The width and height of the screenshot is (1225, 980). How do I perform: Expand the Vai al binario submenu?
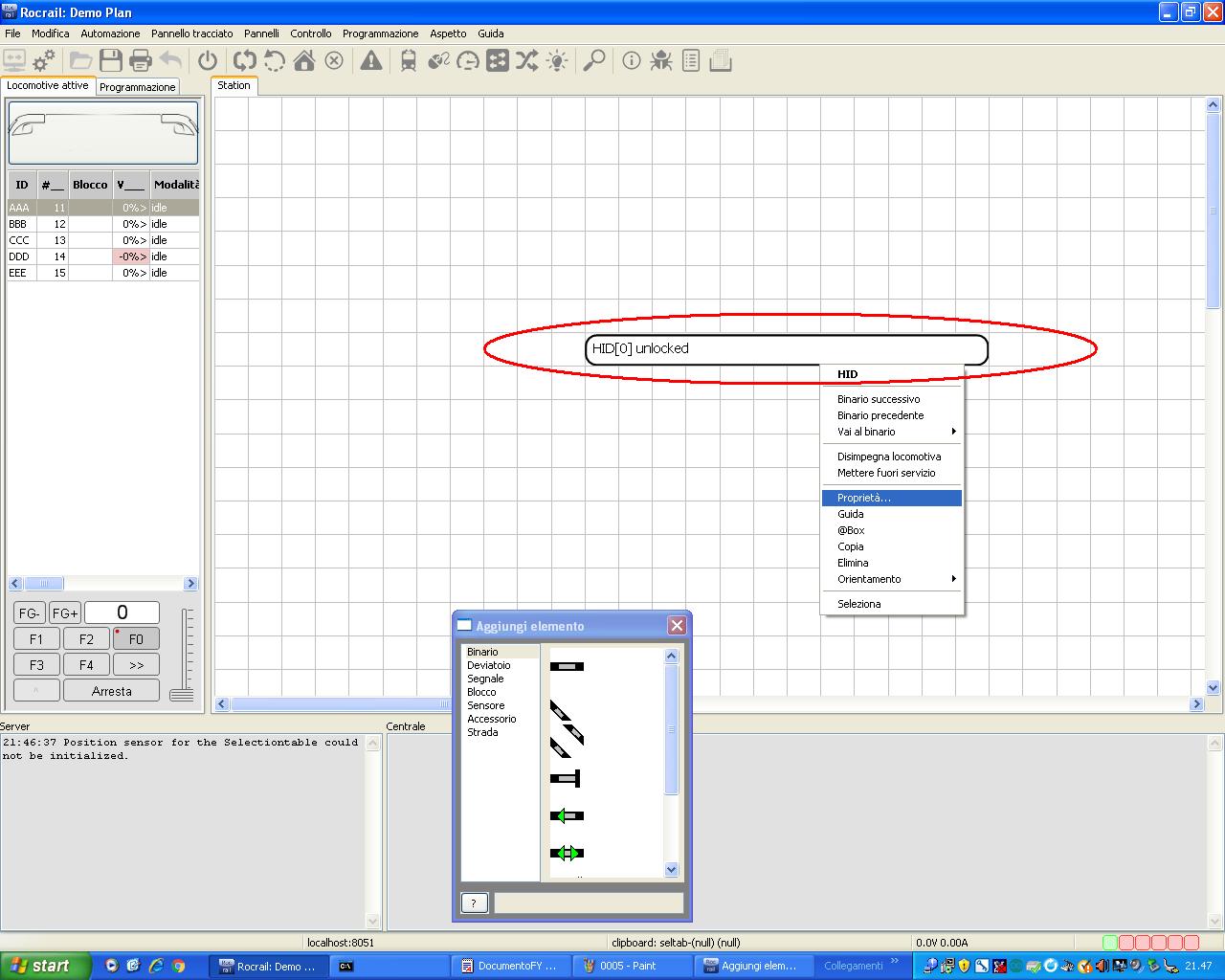point(892,432)
